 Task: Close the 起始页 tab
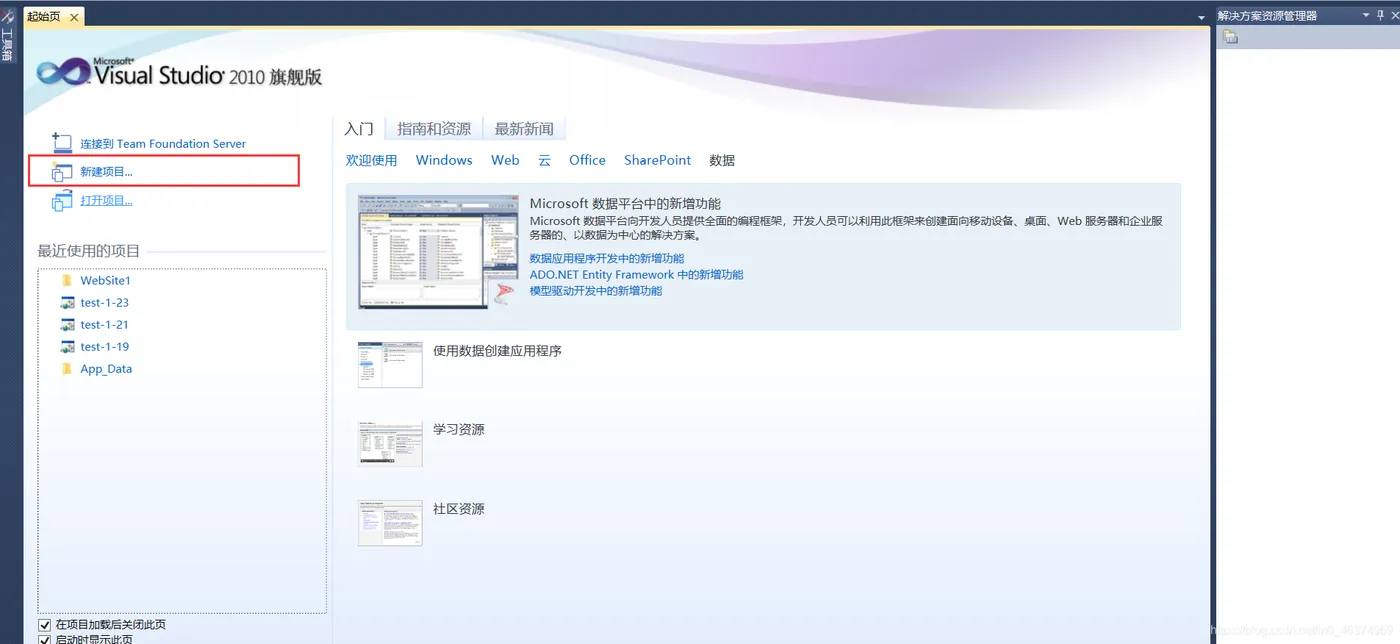pyautogui.click(x=75, y=16)
